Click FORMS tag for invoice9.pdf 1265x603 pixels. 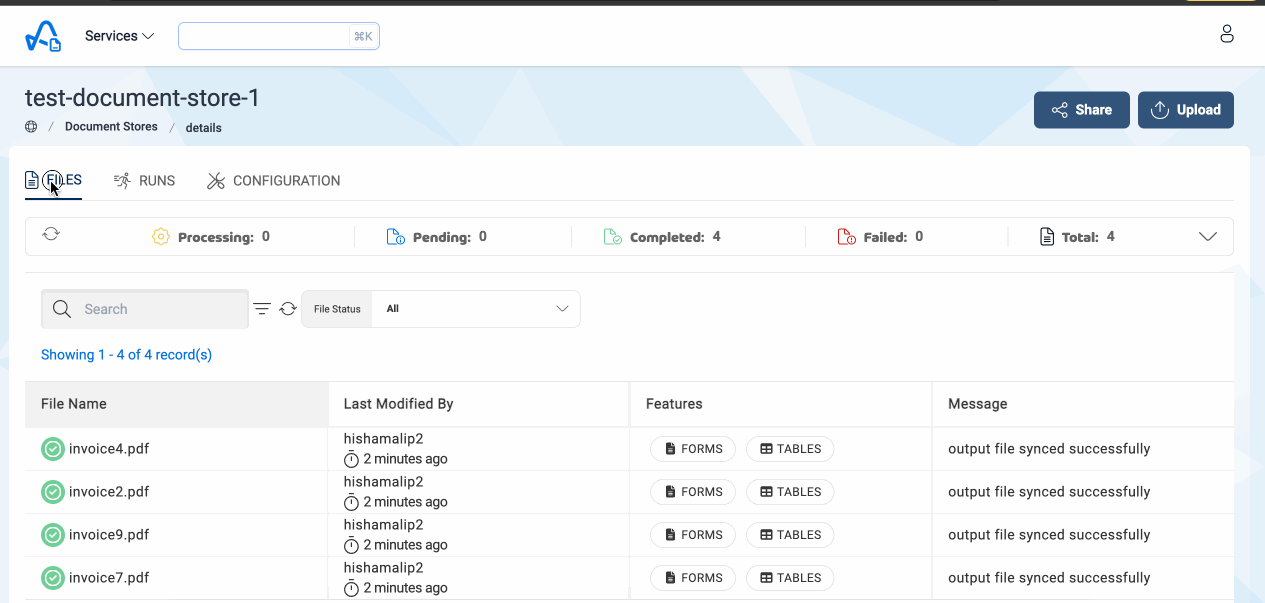(693, 535)
